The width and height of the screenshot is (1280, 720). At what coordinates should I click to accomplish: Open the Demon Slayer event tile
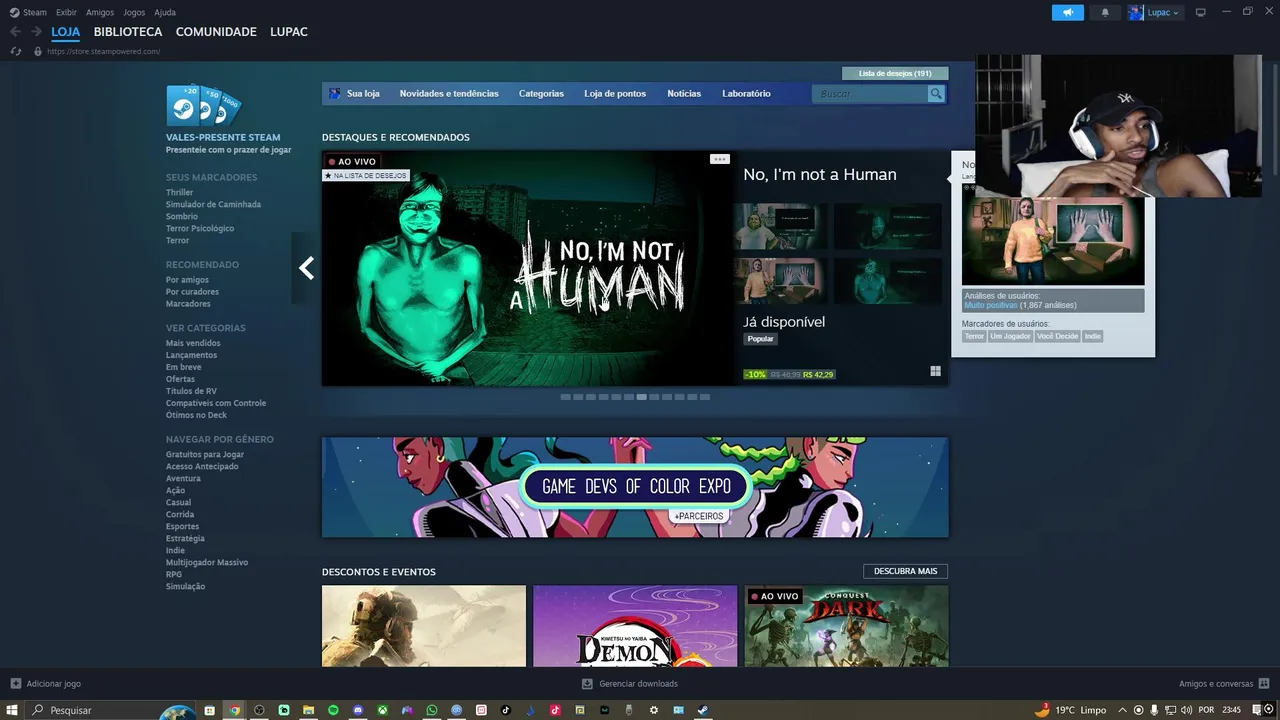pyautogui.click(x=635, y=626)
